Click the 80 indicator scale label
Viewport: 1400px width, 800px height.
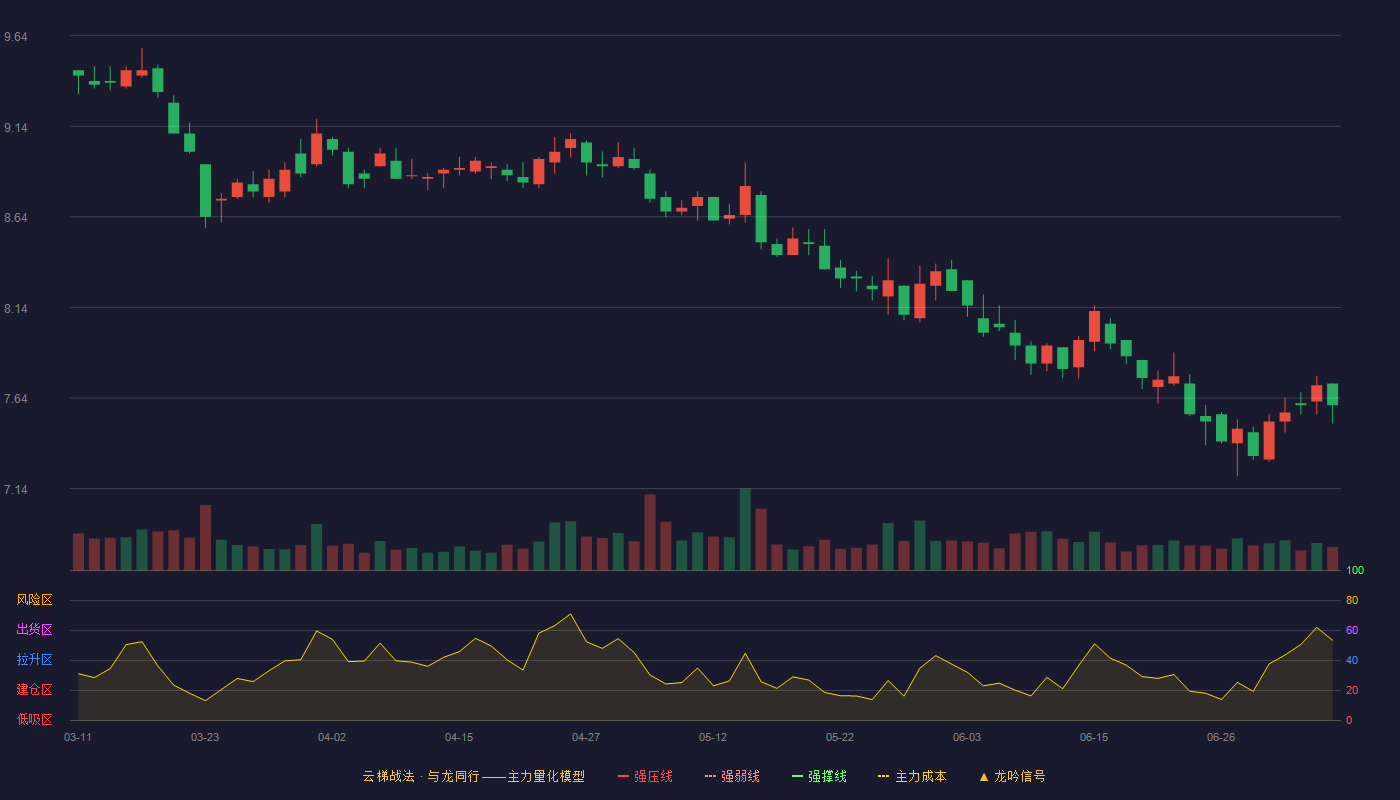click(x=1352, y=600)
